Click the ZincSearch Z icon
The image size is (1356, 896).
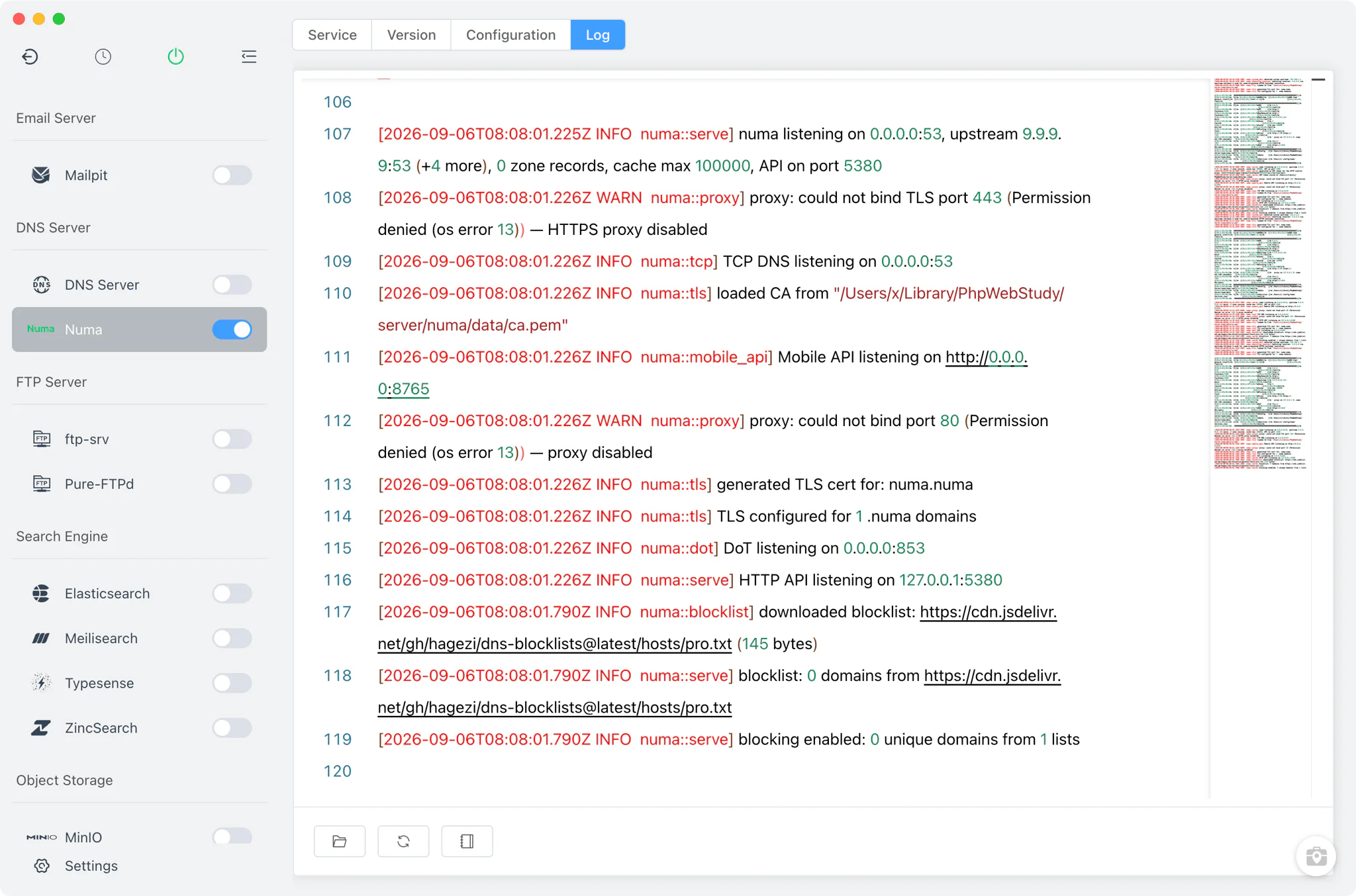coord(41,728)
